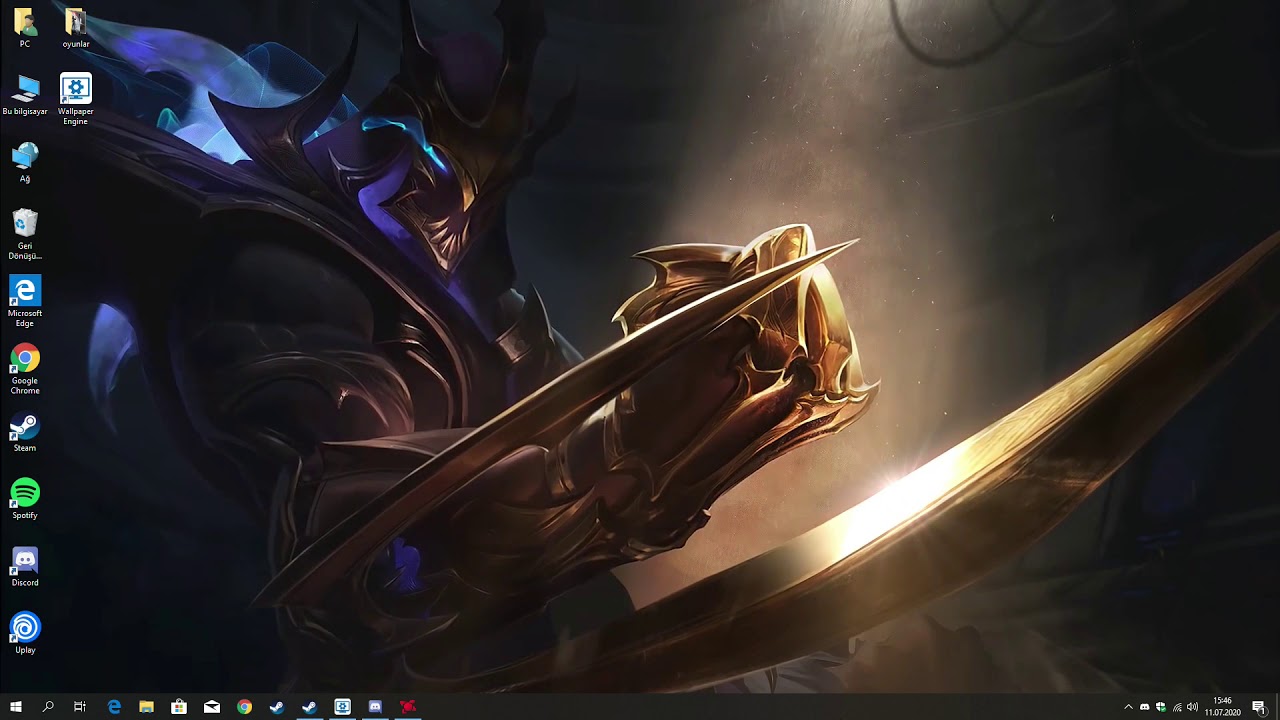
Task: Select the Geri Dönüşüm recycle bin icon
Action: click(25, 234)
